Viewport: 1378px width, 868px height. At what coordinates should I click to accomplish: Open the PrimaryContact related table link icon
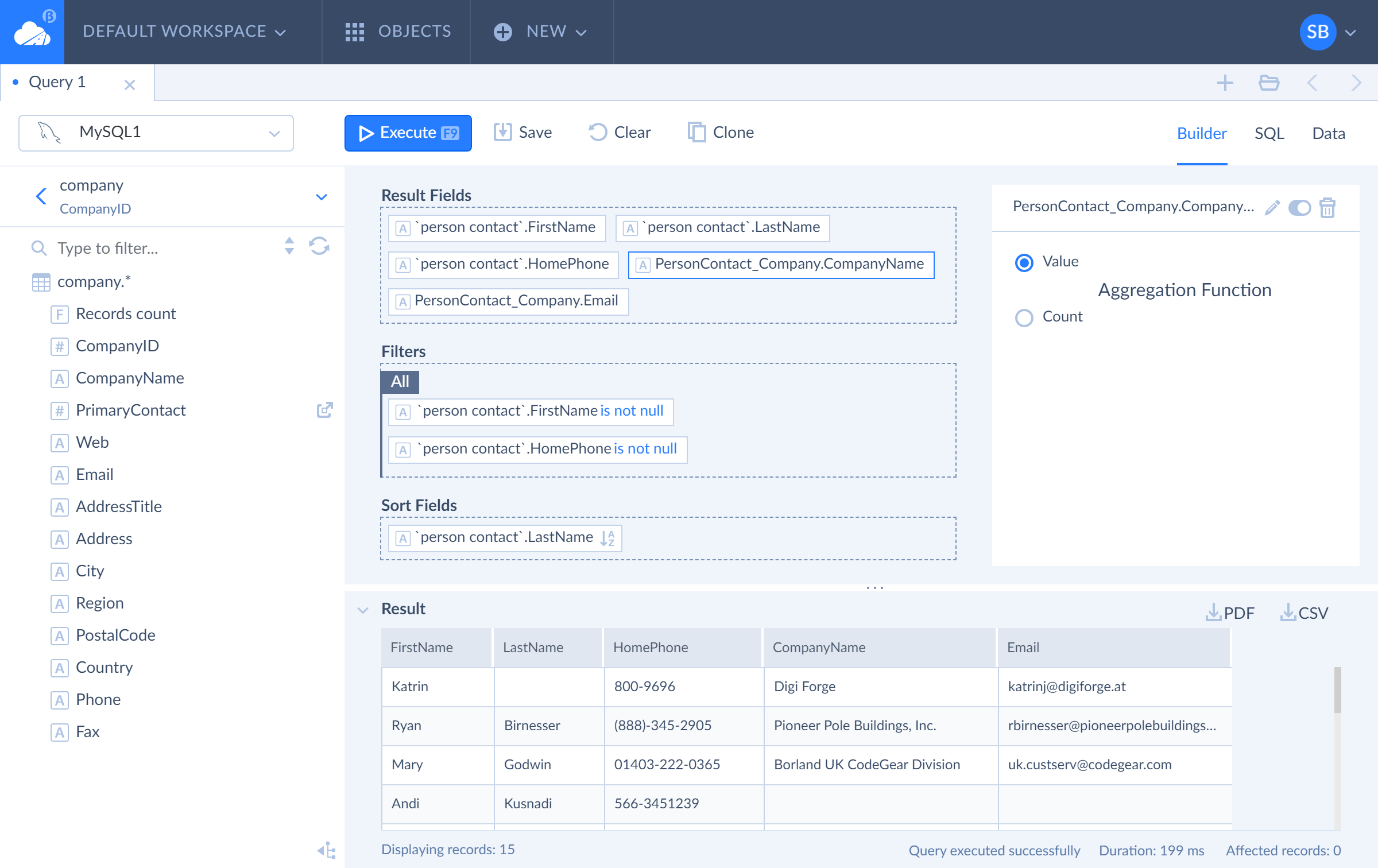(325, 410)
